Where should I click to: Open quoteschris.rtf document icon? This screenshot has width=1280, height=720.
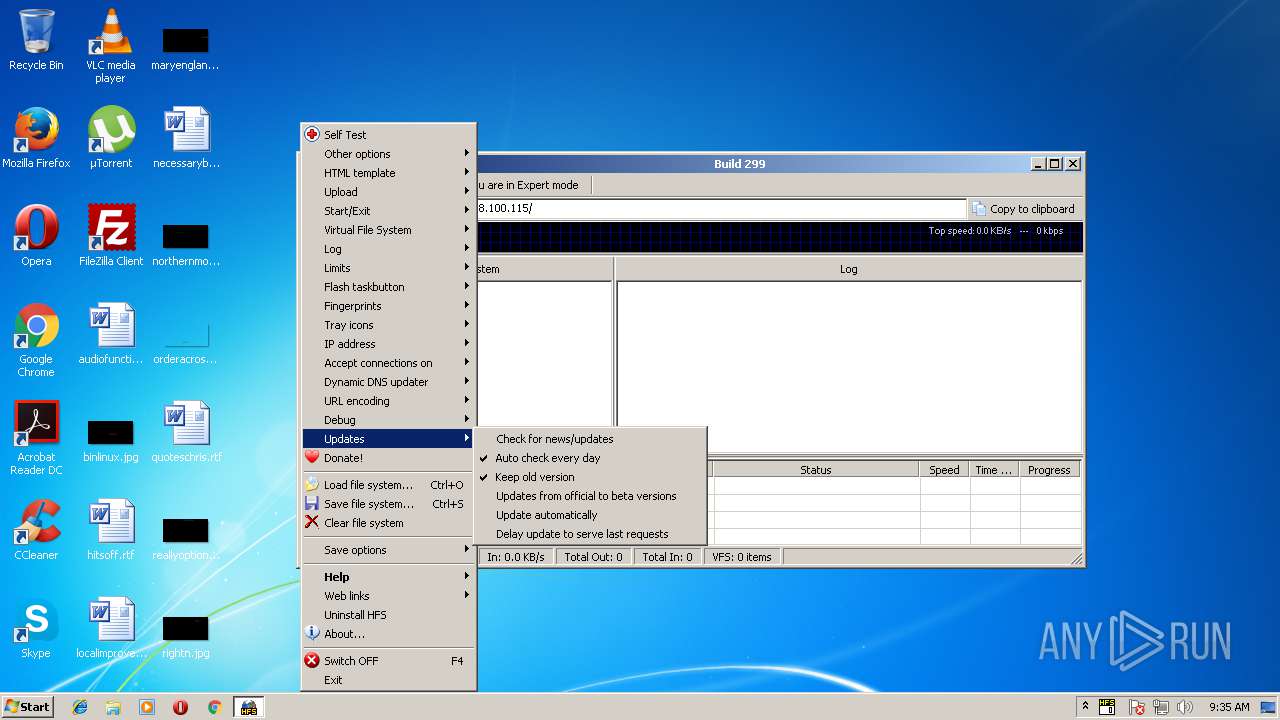pyautogui.click(x=186, y=432)
